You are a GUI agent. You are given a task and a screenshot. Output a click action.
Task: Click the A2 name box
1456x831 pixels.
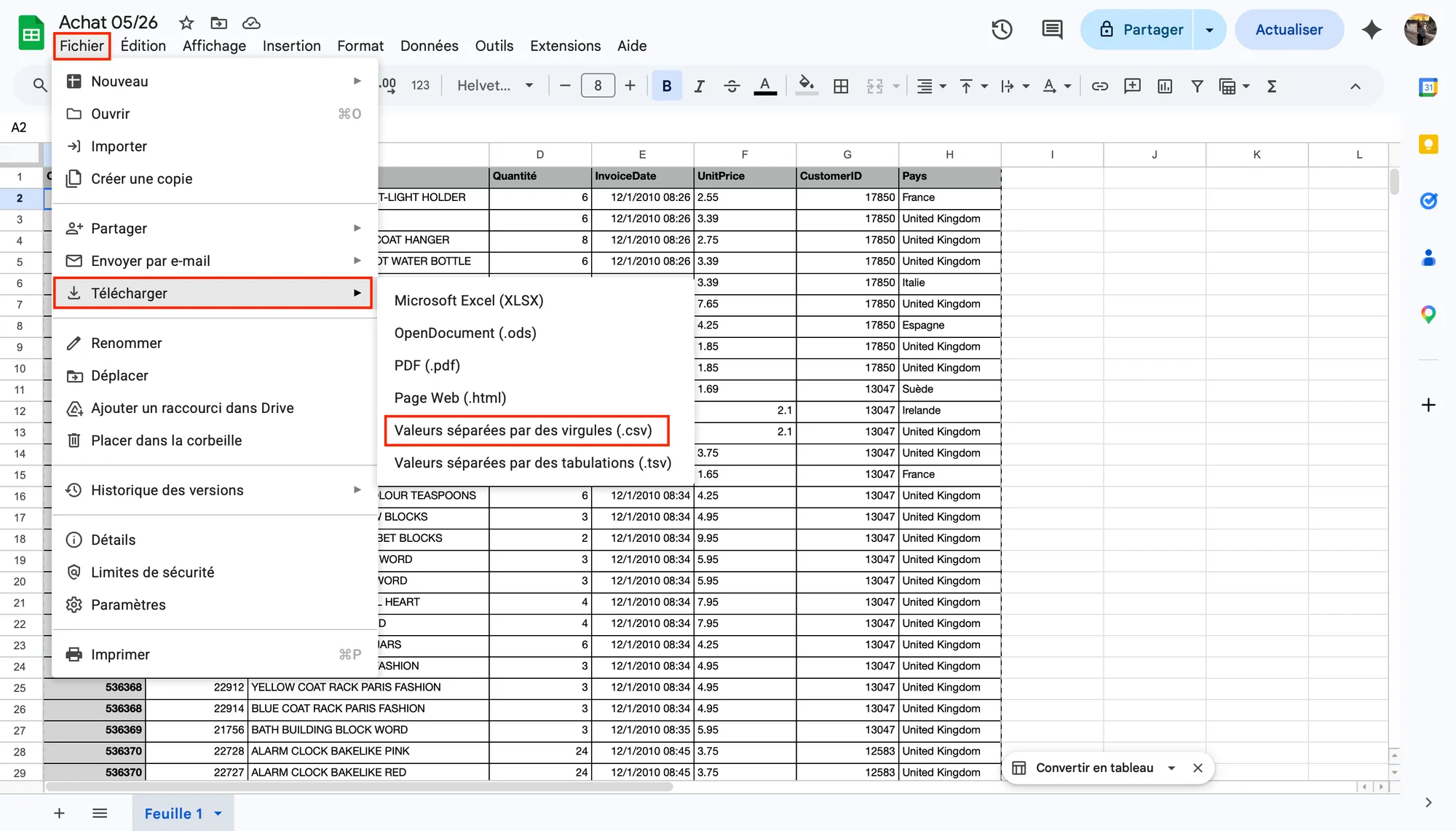click(19, 127)
